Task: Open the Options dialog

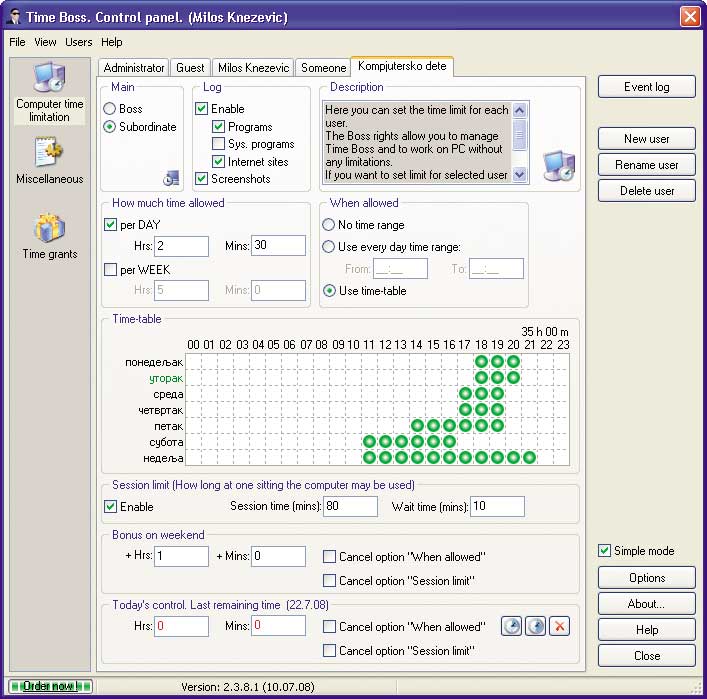Action: pos(647,578)
